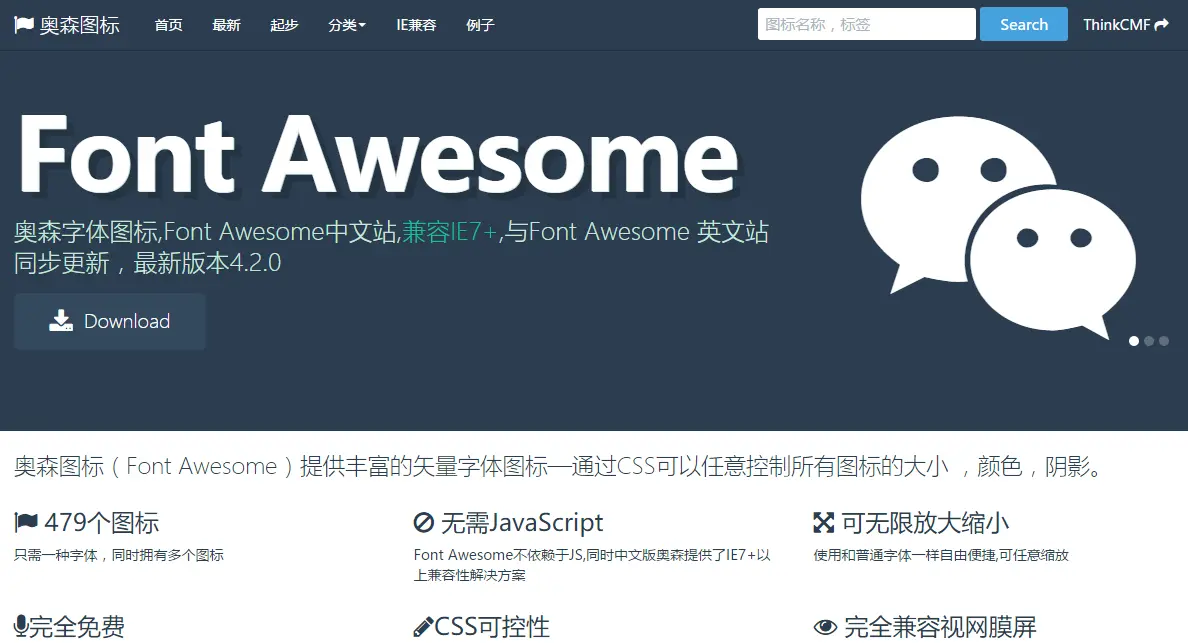Click the blue Search button

pyautogui.click(x=1024, y=24)
